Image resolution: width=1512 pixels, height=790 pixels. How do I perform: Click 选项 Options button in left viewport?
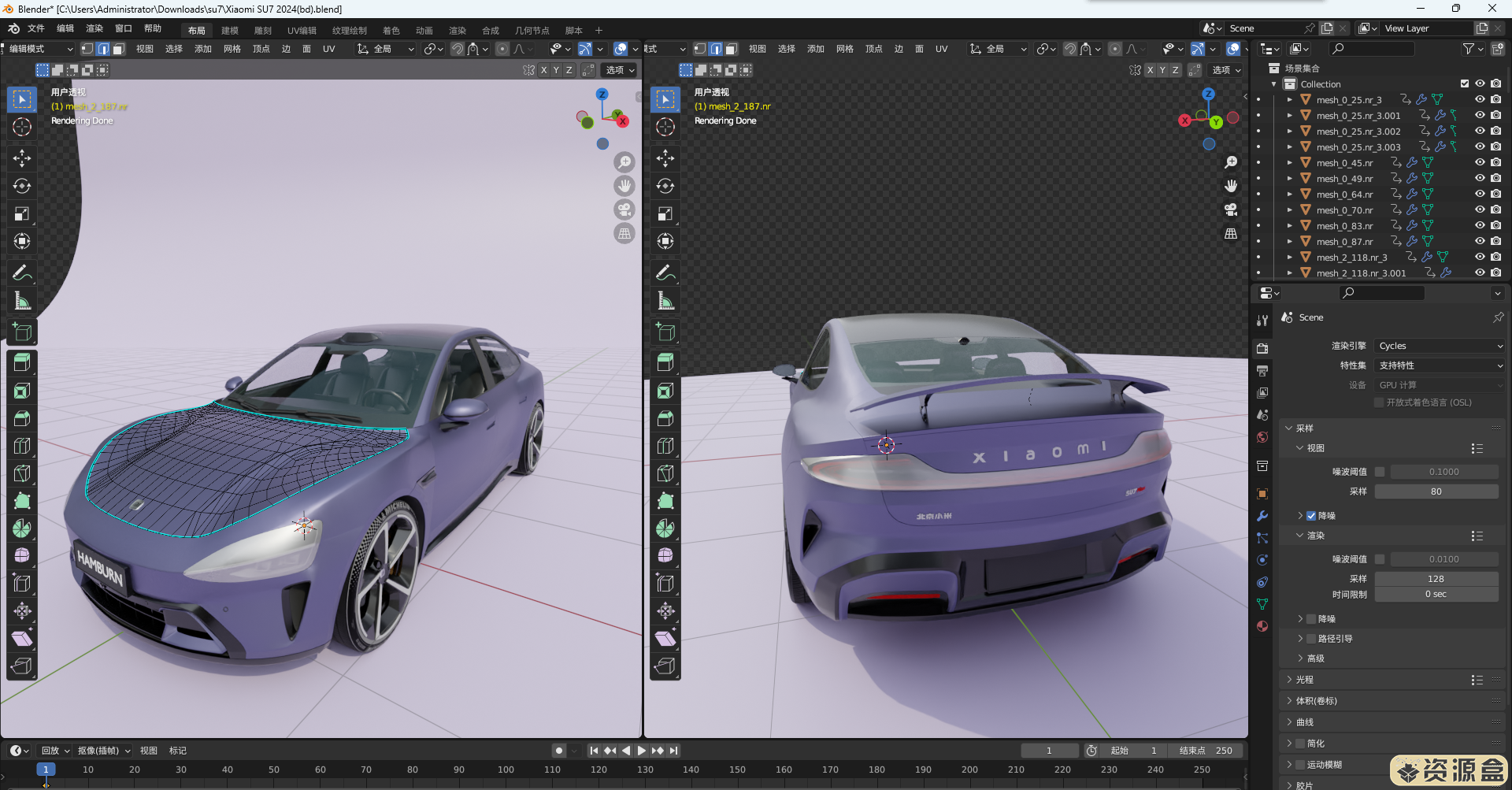(621, 70)
